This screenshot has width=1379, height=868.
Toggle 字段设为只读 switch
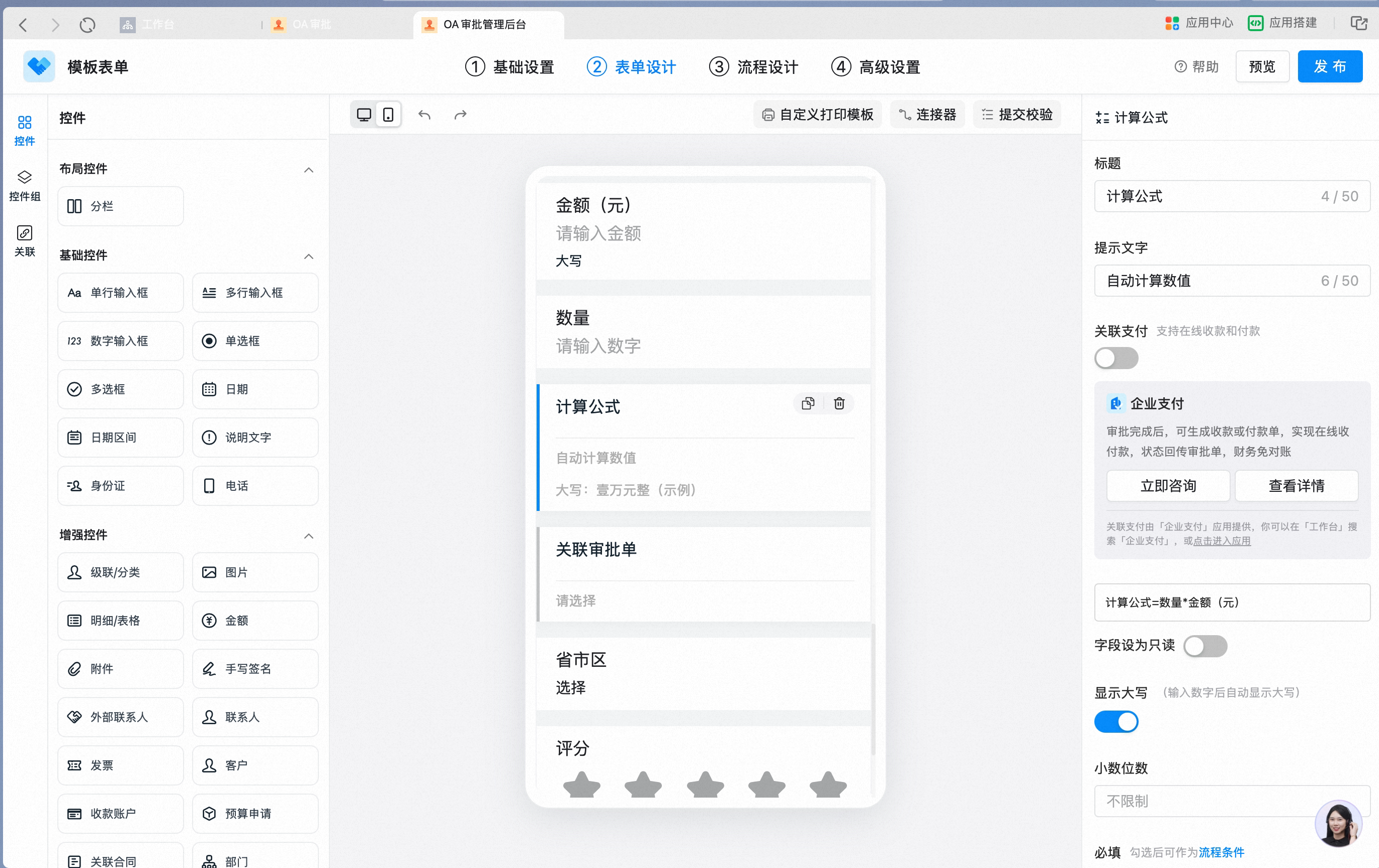pyautogui.click(x=1205, y=646)
